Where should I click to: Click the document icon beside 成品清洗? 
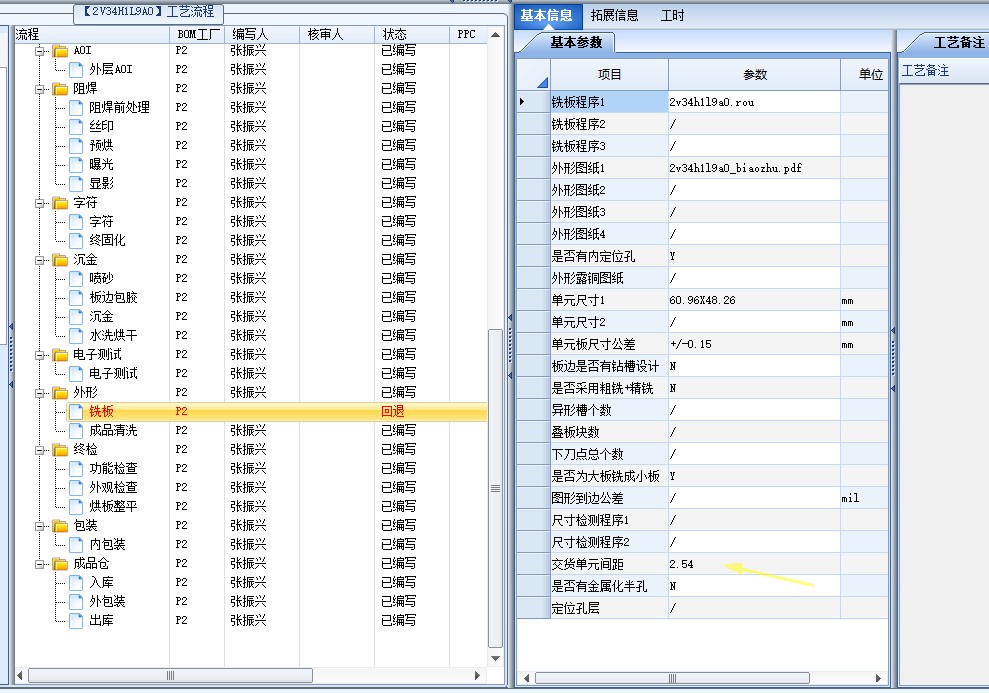(x=76, y=430)
